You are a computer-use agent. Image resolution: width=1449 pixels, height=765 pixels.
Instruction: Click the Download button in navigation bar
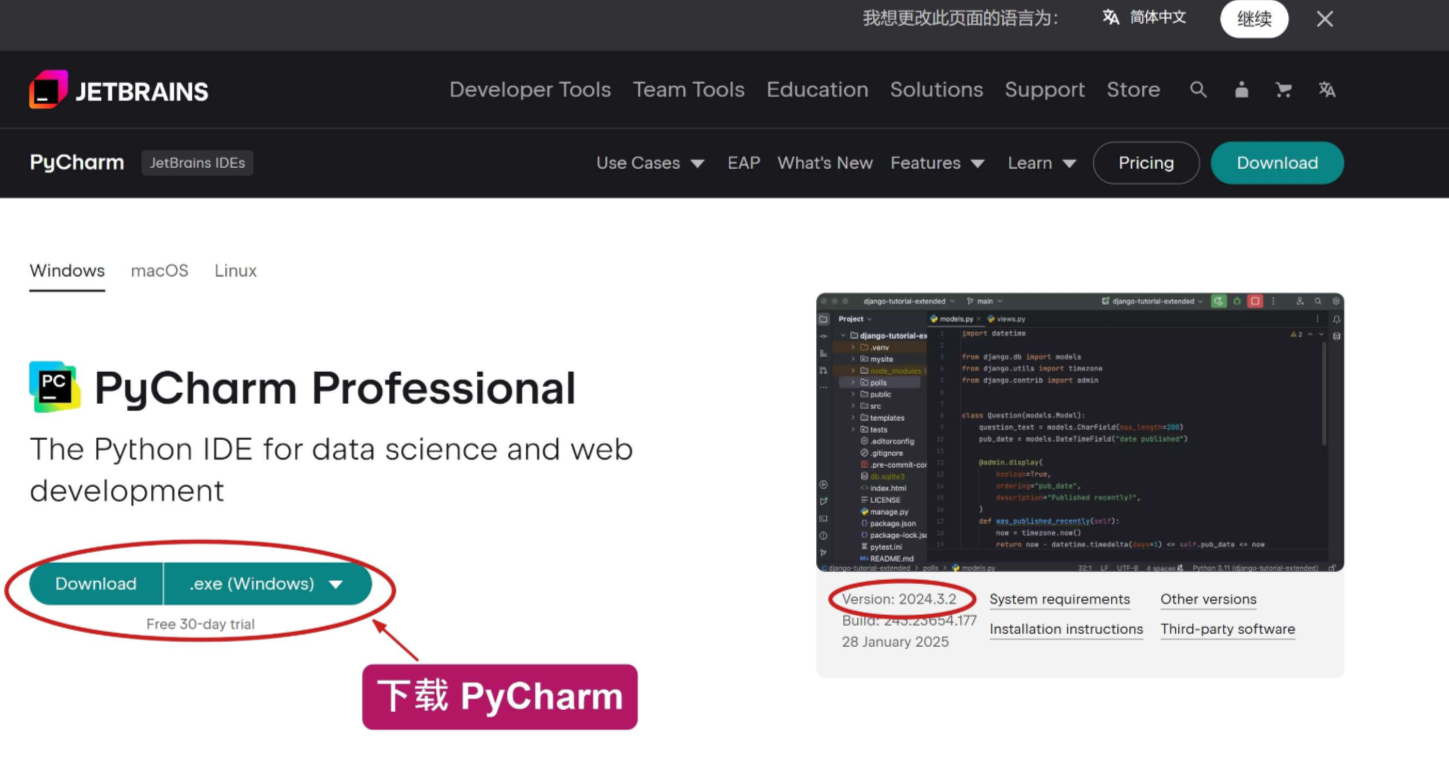(x=1277, y=163)
